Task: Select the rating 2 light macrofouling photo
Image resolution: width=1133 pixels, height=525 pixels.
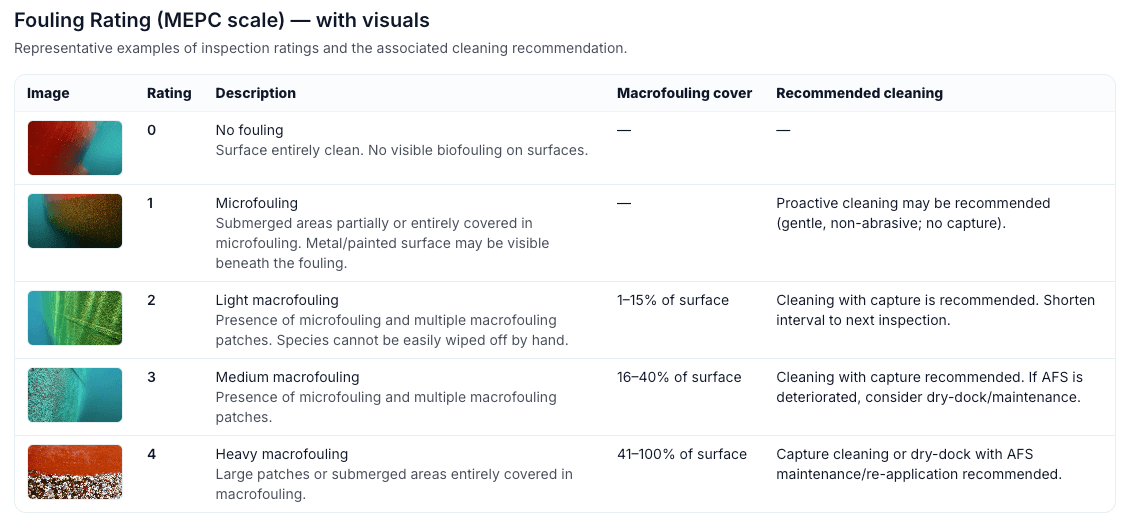Action: point(75,318)
